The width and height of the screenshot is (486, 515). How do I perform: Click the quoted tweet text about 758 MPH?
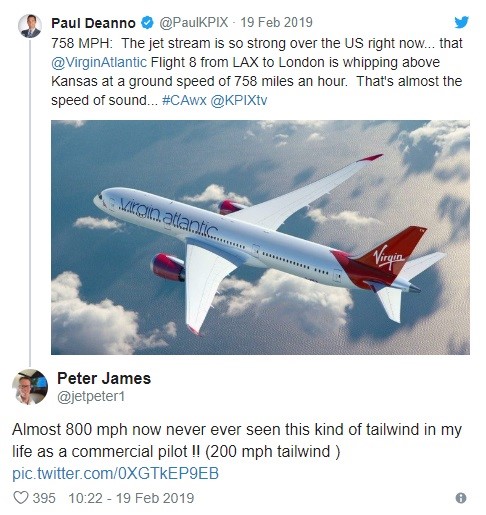(x=257, y=72)
